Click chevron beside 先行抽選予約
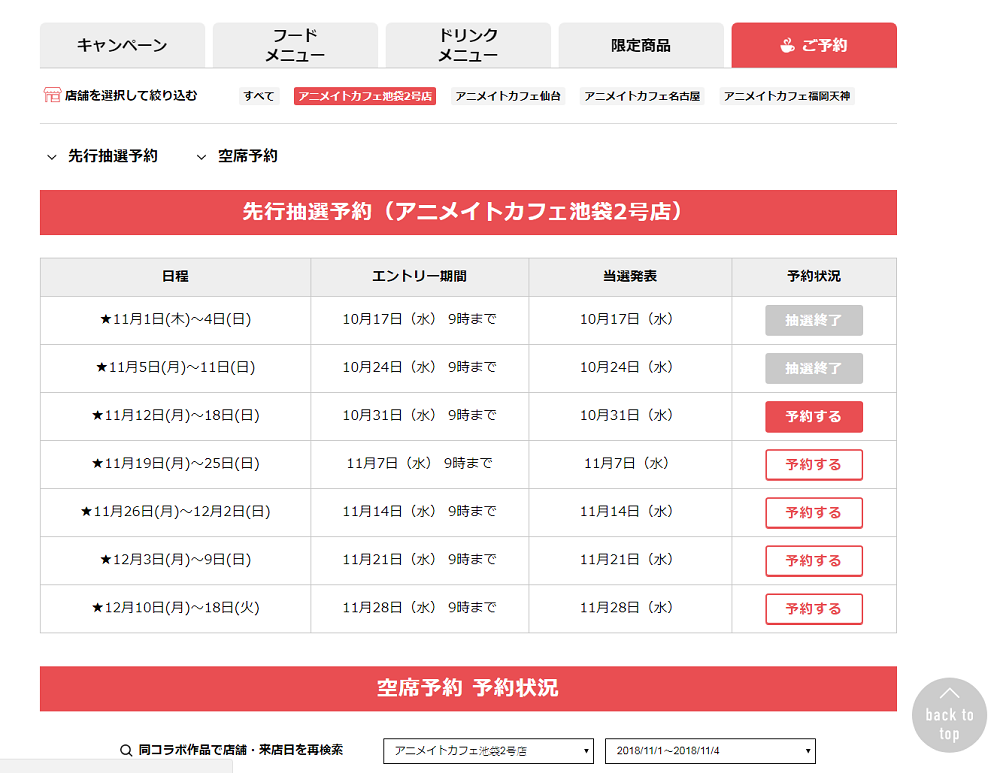 coord(52,157)
